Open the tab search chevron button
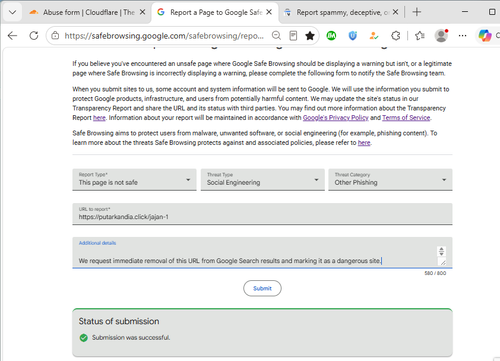The width and height of the screenshot is (500, 361). coord(13,12)
